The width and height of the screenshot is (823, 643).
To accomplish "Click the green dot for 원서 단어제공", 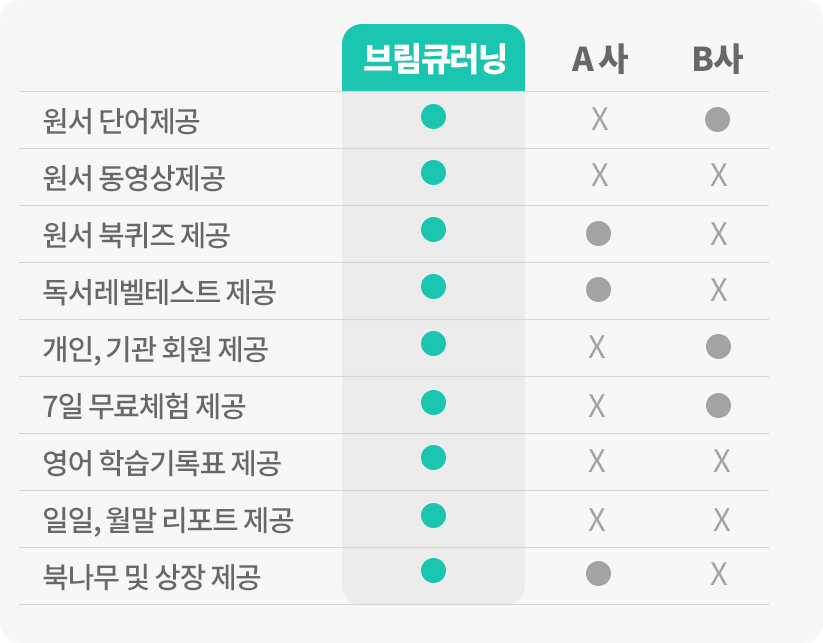I will (434, 117).
